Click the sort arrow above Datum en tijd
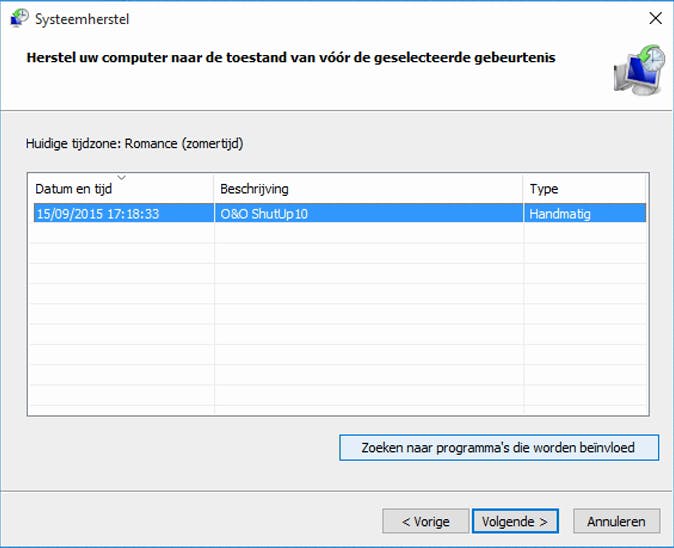The width and height of the screenshot is (674, 548). pyautogui.click(x=122, y=178)
